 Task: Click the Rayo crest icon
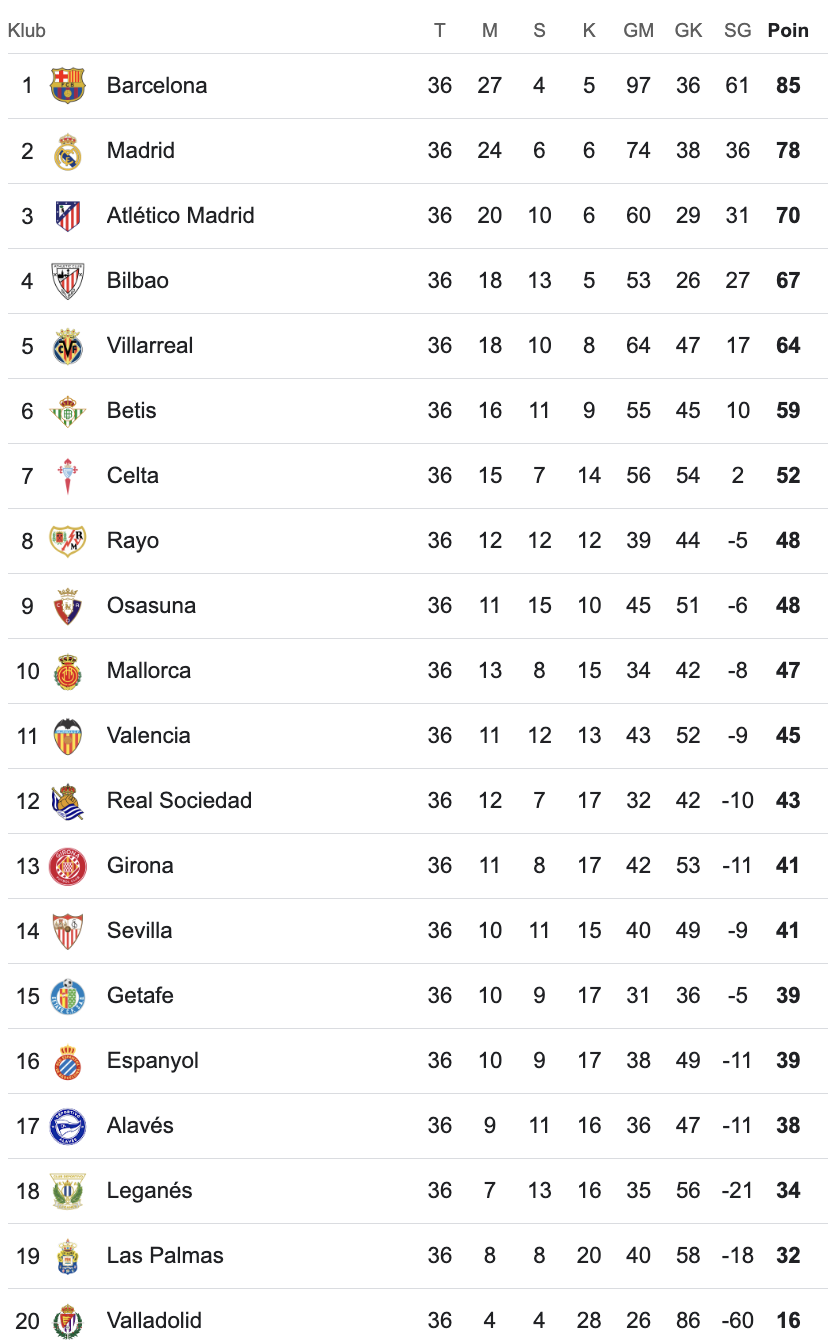pyautogui.click(x=68, y=541)
